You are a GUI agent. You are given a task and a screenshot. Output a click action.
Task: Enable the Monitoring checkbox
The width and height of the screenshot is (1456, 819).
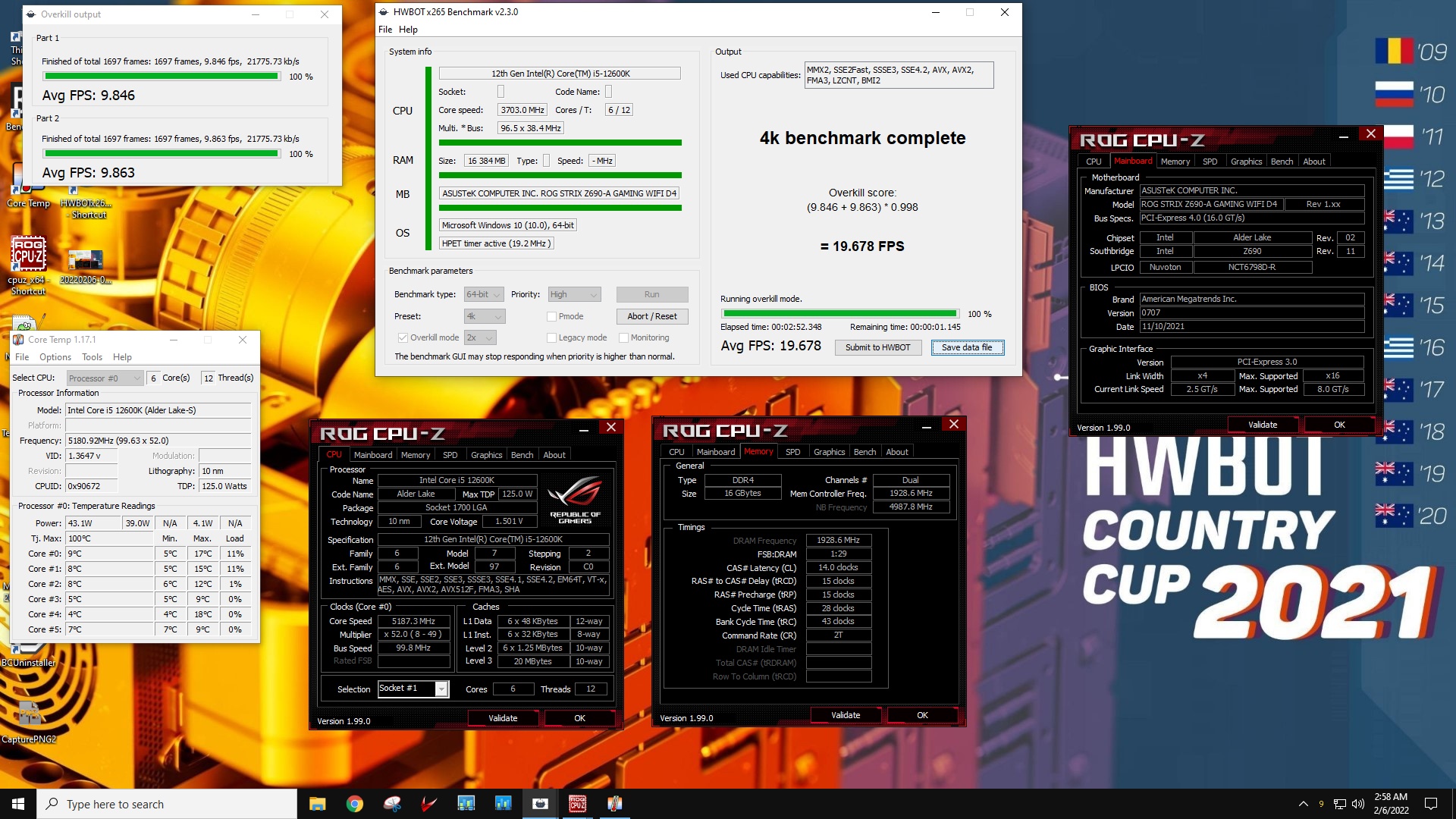623,337
